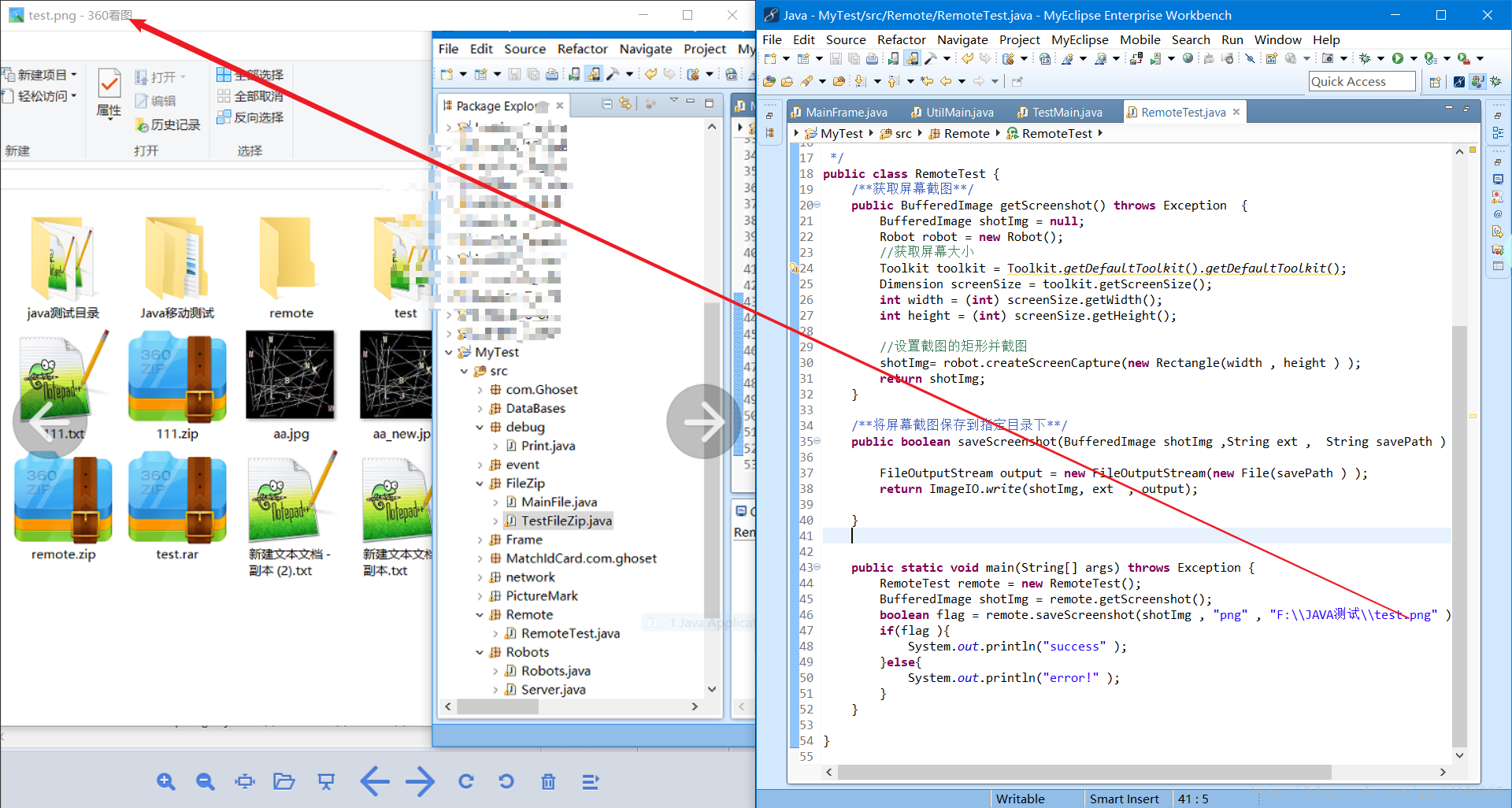The height and width of the screenshot is (808, 1512).
Task: Zoom out using the 360 viewer magnifier-minus icon
Action: (x=206, y=781)
